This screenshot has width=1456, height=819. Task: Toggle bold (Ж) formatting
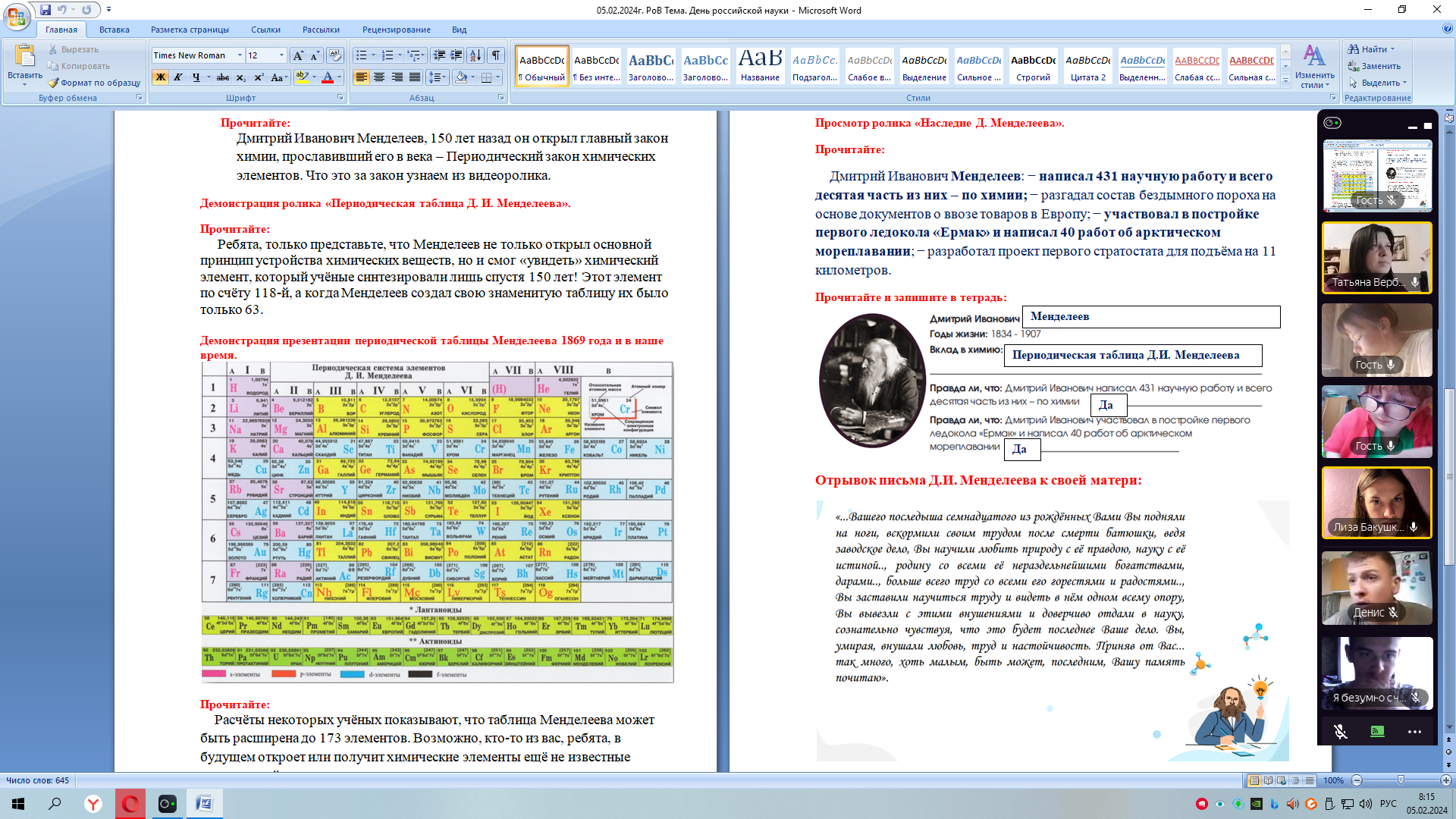[x=160, y=77]
